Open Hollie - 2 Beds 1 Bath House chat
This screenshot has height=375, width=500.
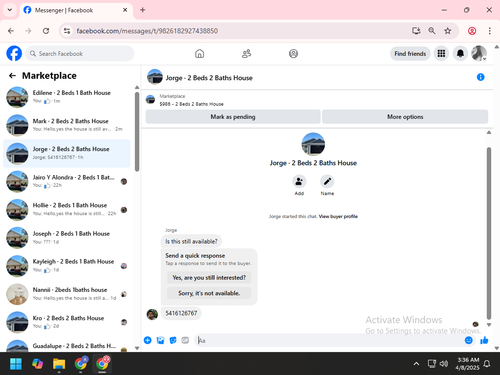click(67, 210)
